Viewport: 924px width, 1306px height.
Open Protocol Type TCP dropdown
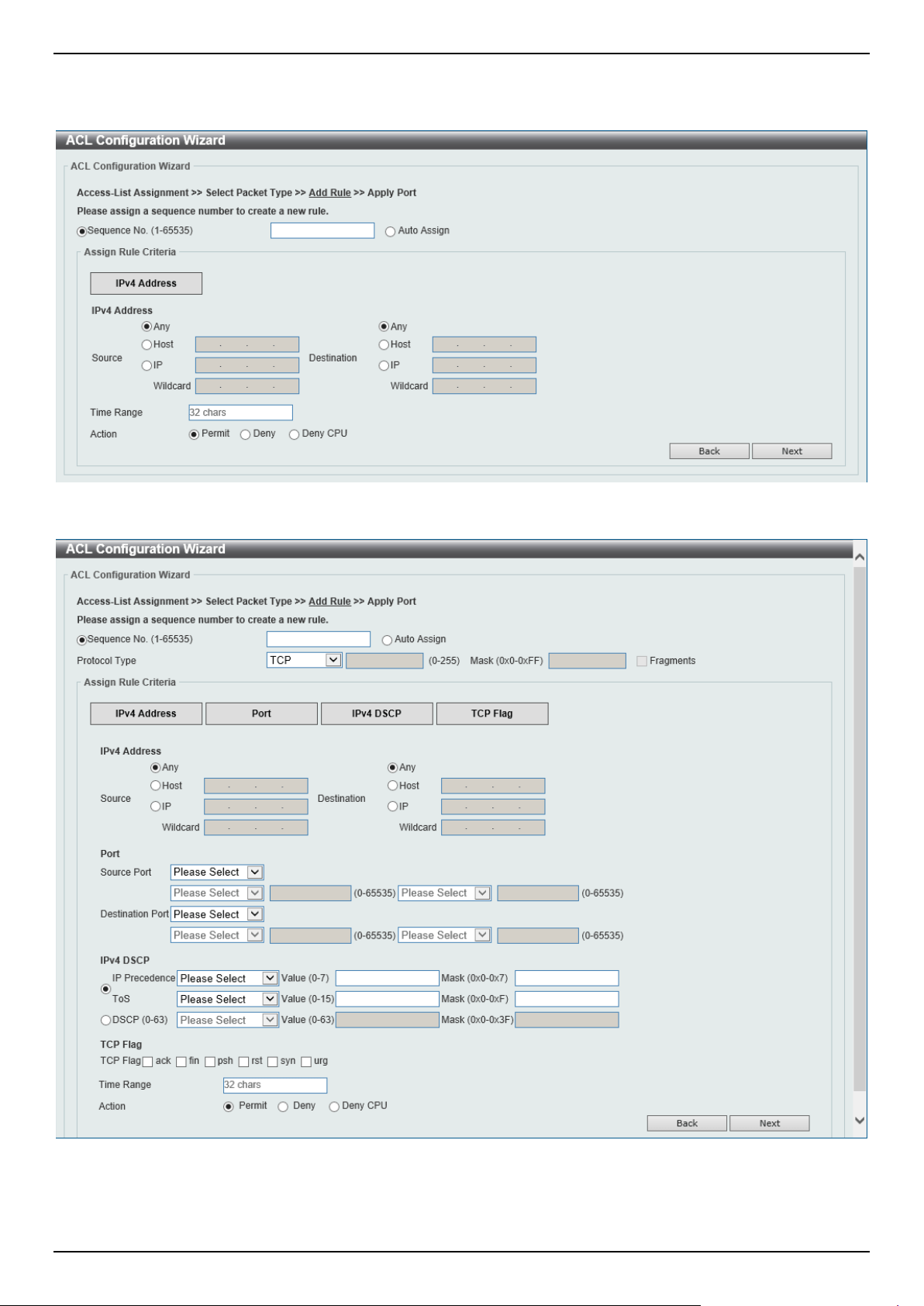304,660
